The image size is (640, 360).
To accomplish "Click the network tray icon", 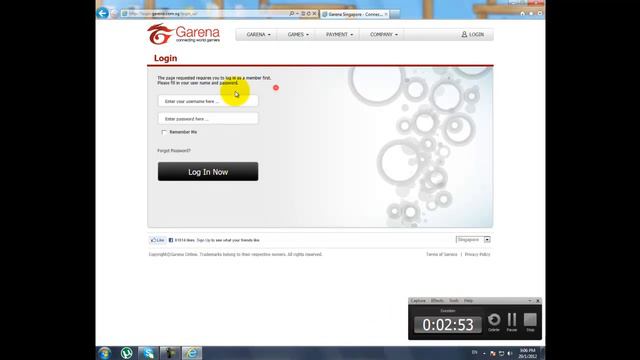I will (501, 353).
